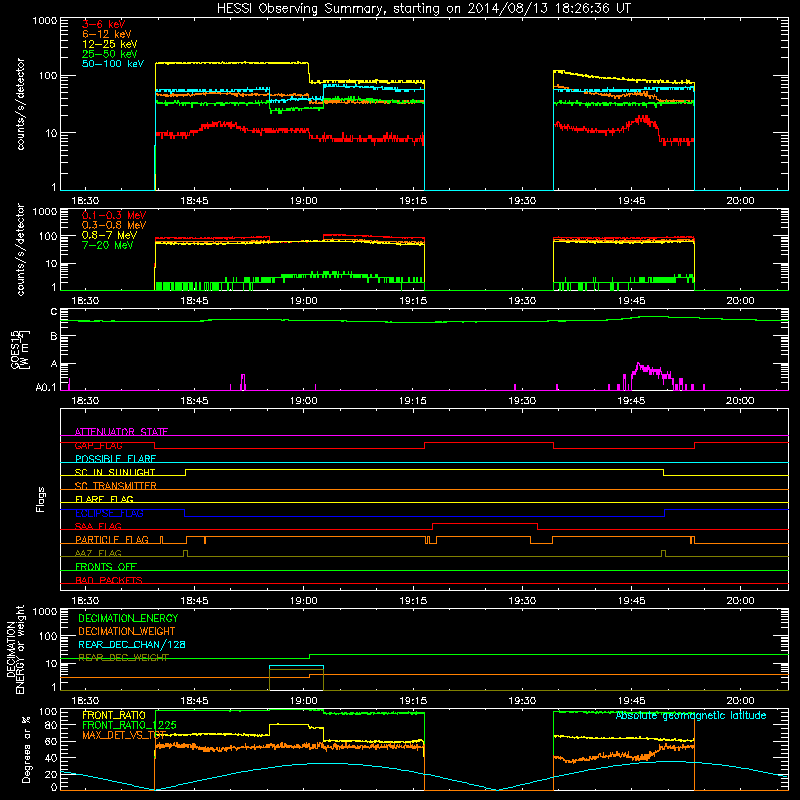Viewport: 800px width, 800px height.
Task: Click the DECIMATION_WEIGHT legend label
Action: coord(127,631)
